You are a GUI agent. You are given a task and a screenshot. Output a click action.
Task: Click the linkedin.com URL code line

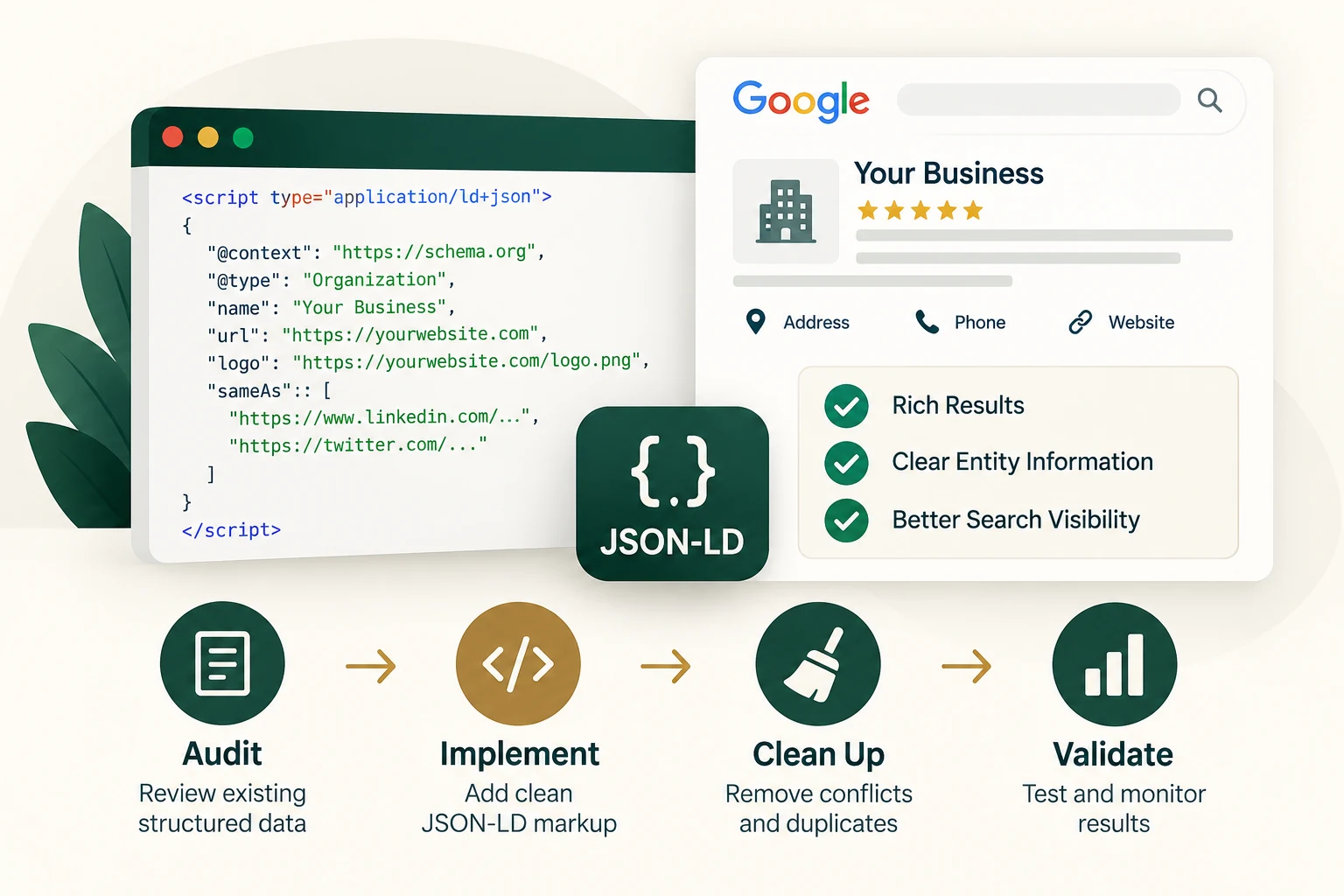pos(384,417)
